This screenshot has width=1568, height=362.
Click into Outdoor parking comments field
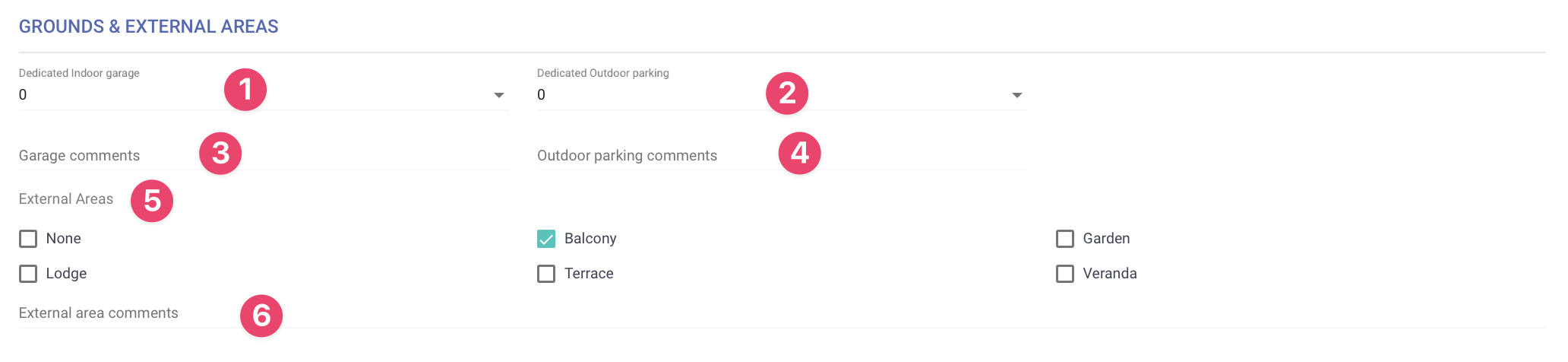click(x=646, y=156)
